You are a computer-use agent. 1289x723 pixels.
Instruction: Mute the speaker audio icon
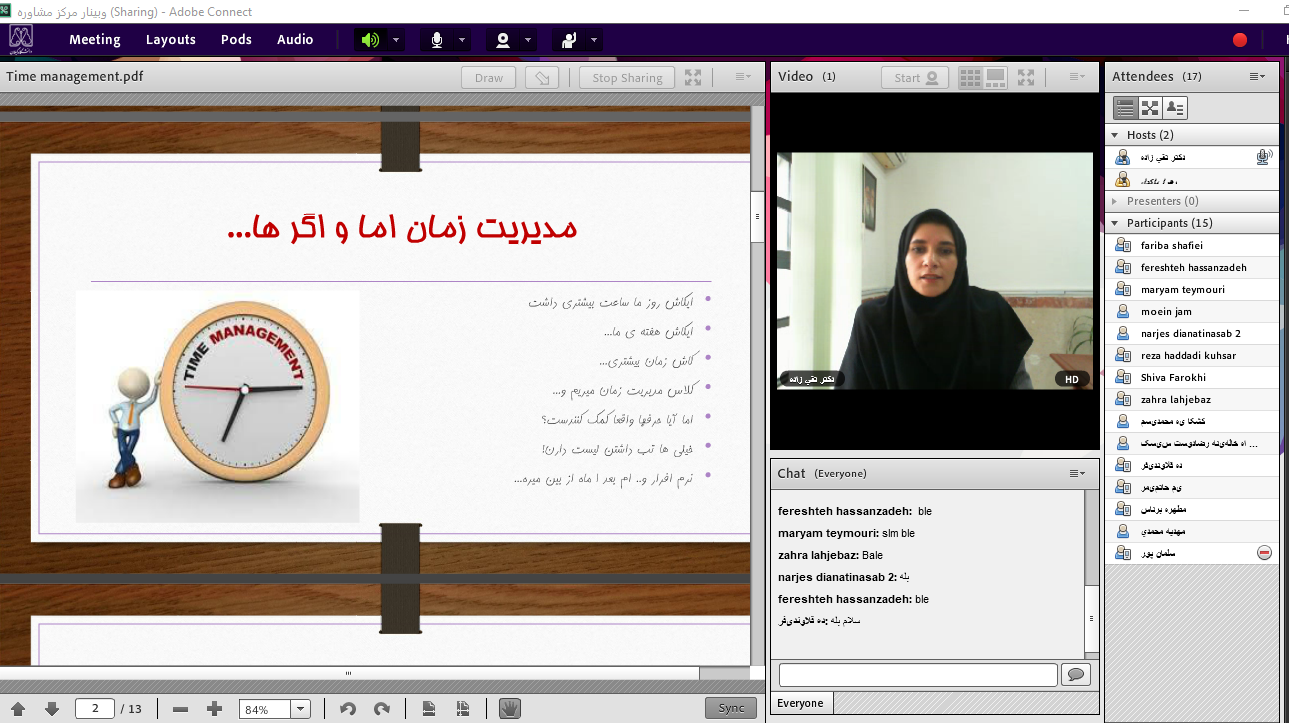pyautogui.click(x=370, y=40)
